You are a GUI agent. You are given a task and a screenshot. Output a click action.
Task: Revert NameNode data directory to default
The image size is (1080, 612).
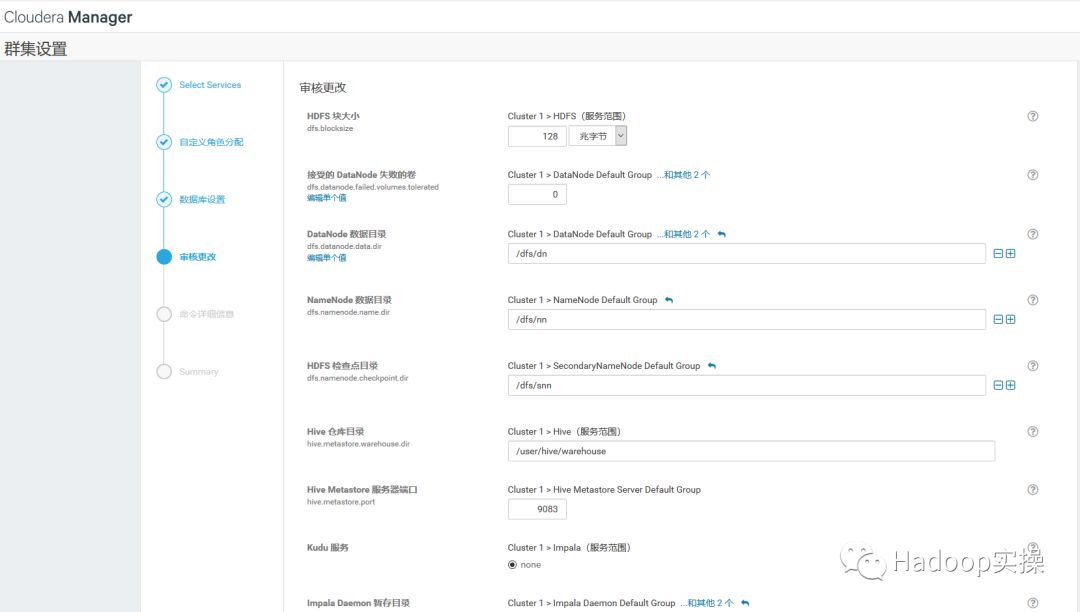(x=669, y=300)
